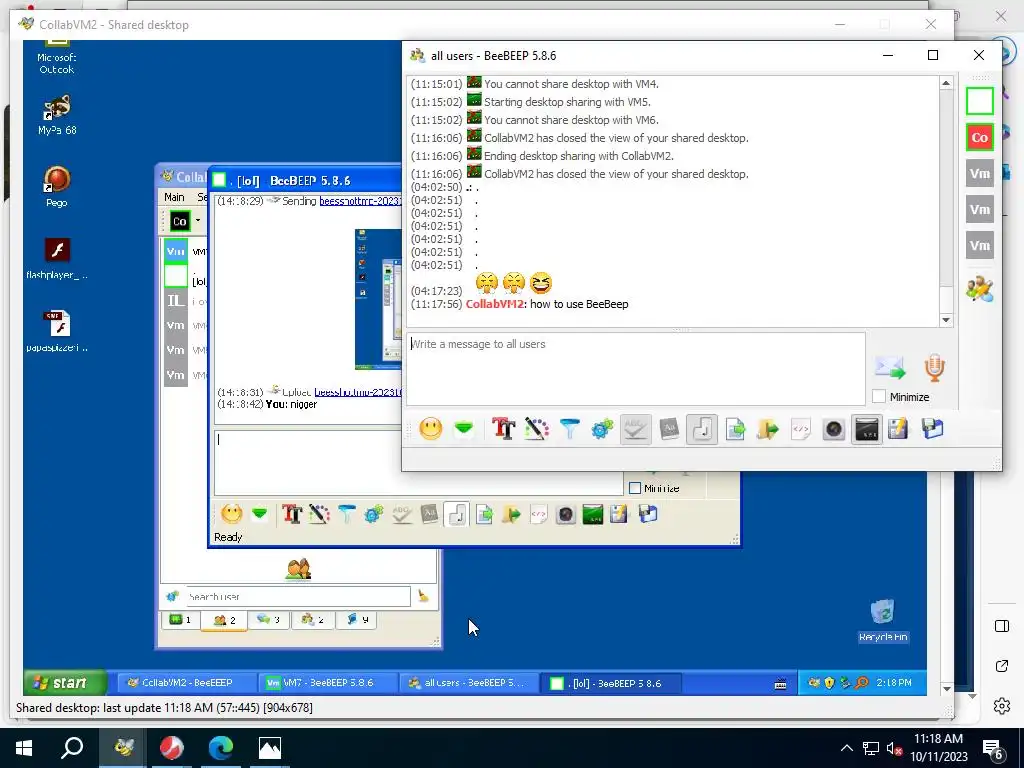
Task: Switch to bottom tab with number 9
Action: point(357,620)
